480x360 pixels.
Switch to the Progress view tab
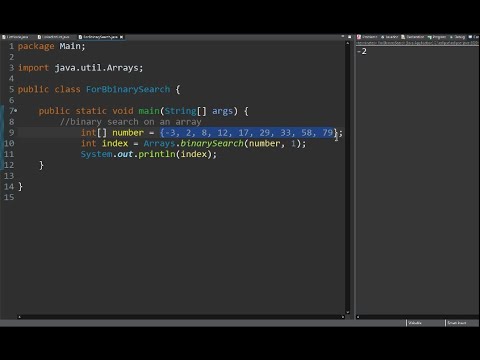click(x=437, y=37)
